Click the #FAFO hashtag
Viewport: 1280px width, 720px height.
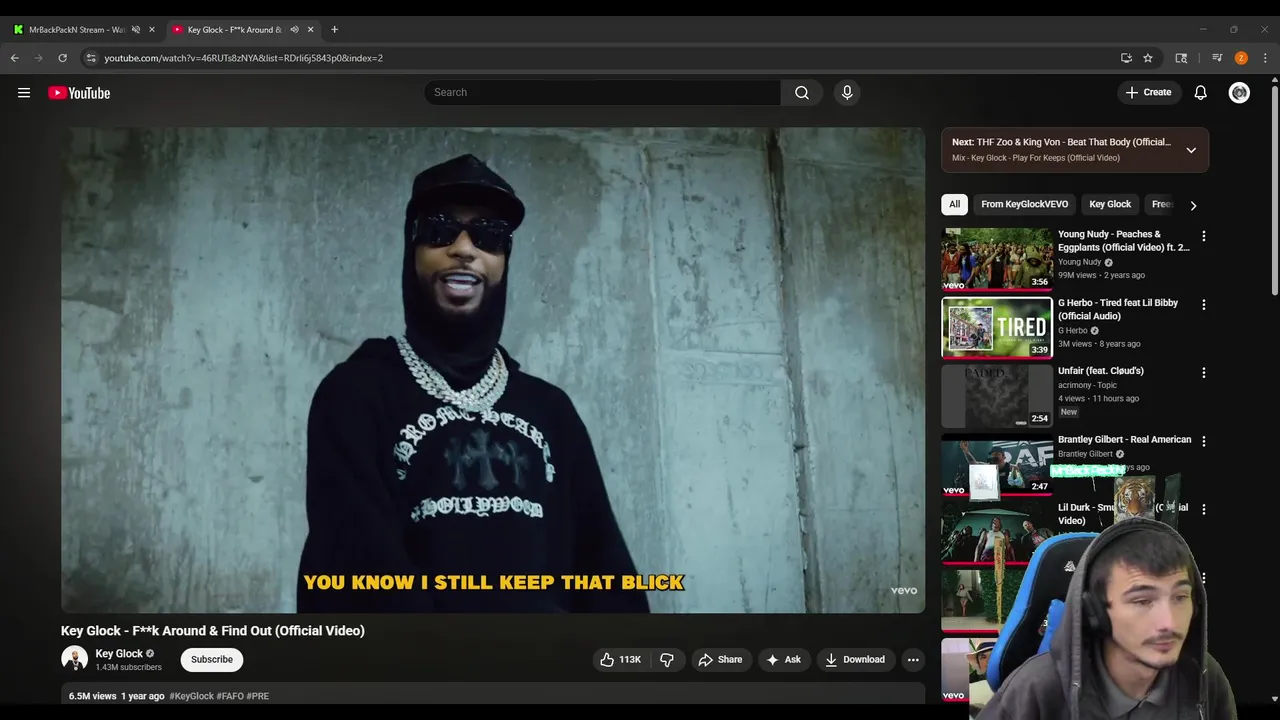pyautogui.click(x=230, y=696)
